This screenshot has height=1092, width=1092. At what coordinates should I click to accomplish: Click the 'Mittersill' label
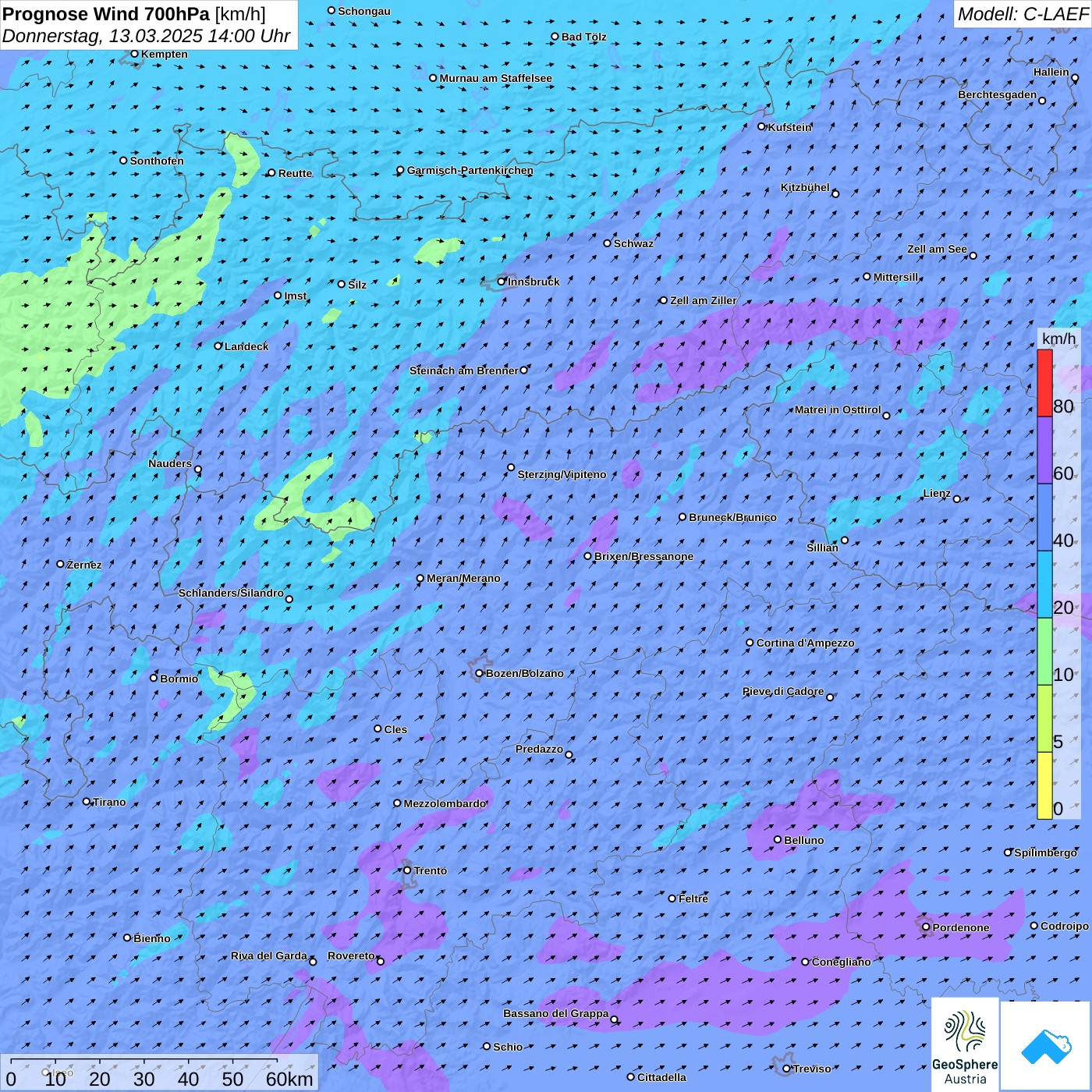[x=896, y=277]
